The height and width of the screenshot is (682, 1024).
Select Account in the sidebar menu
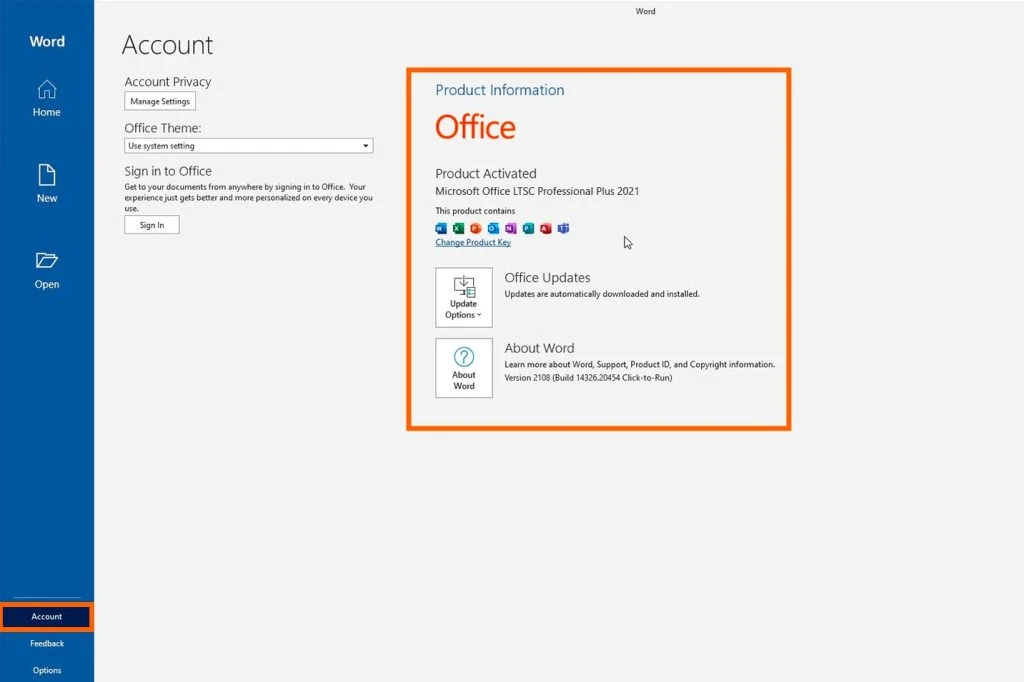(x=46, y=616)
